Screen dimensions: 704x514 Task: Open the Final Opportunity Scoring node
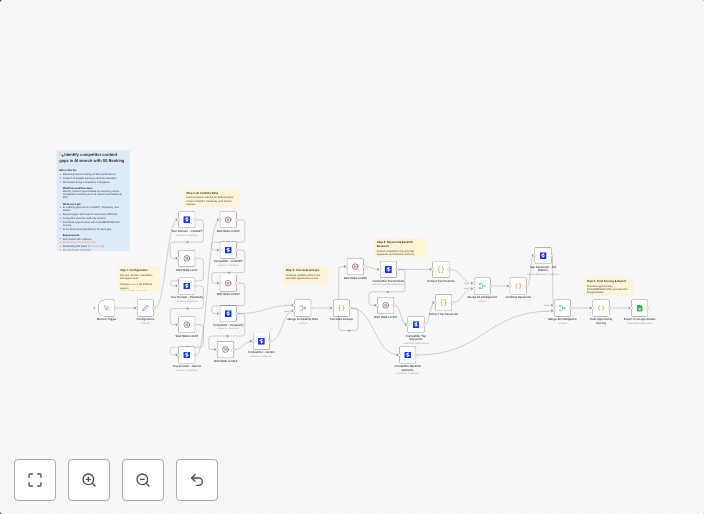[x=600, y=308]
